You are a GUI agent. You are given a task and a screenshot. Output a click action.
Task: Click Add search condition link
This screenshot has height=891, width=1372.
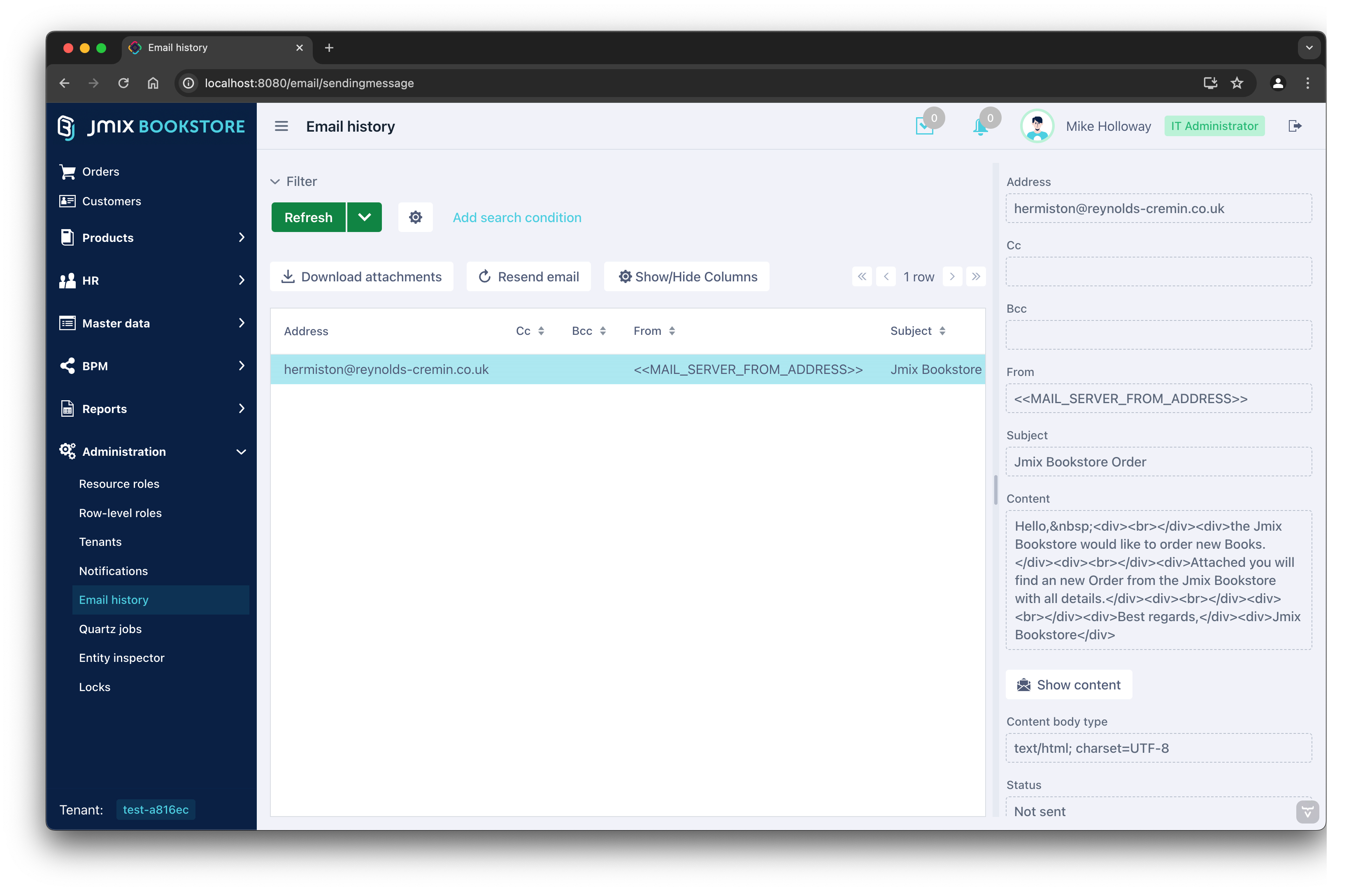516,217
